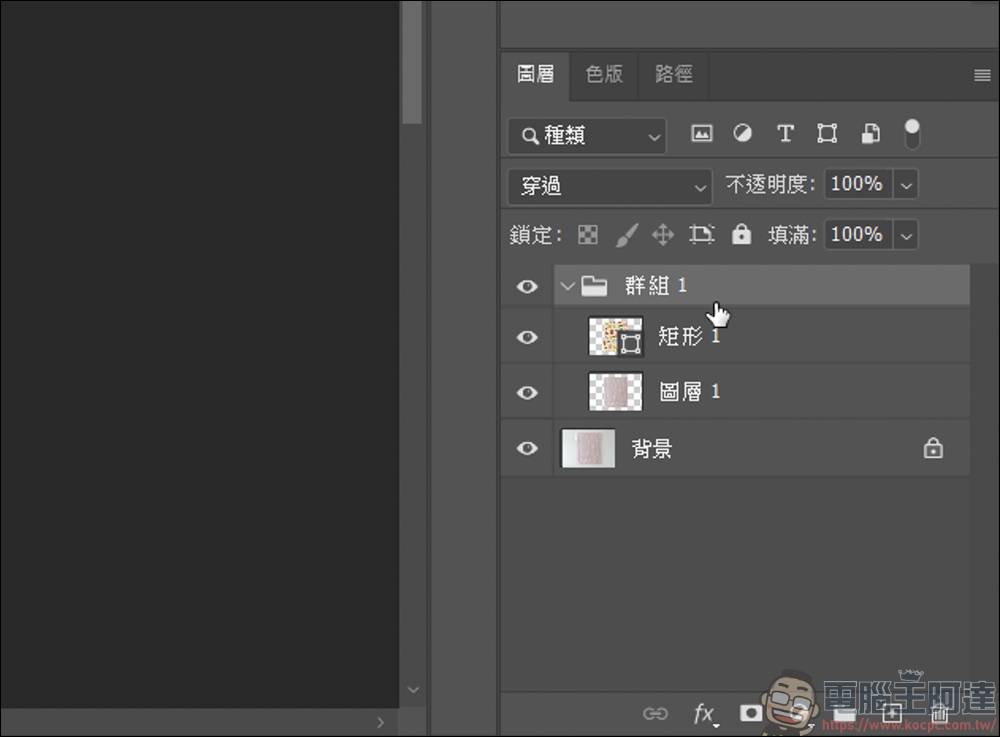The image size is (1000, 737).
Task: Switch to the 色版 tab
Action: pos(604,75)
